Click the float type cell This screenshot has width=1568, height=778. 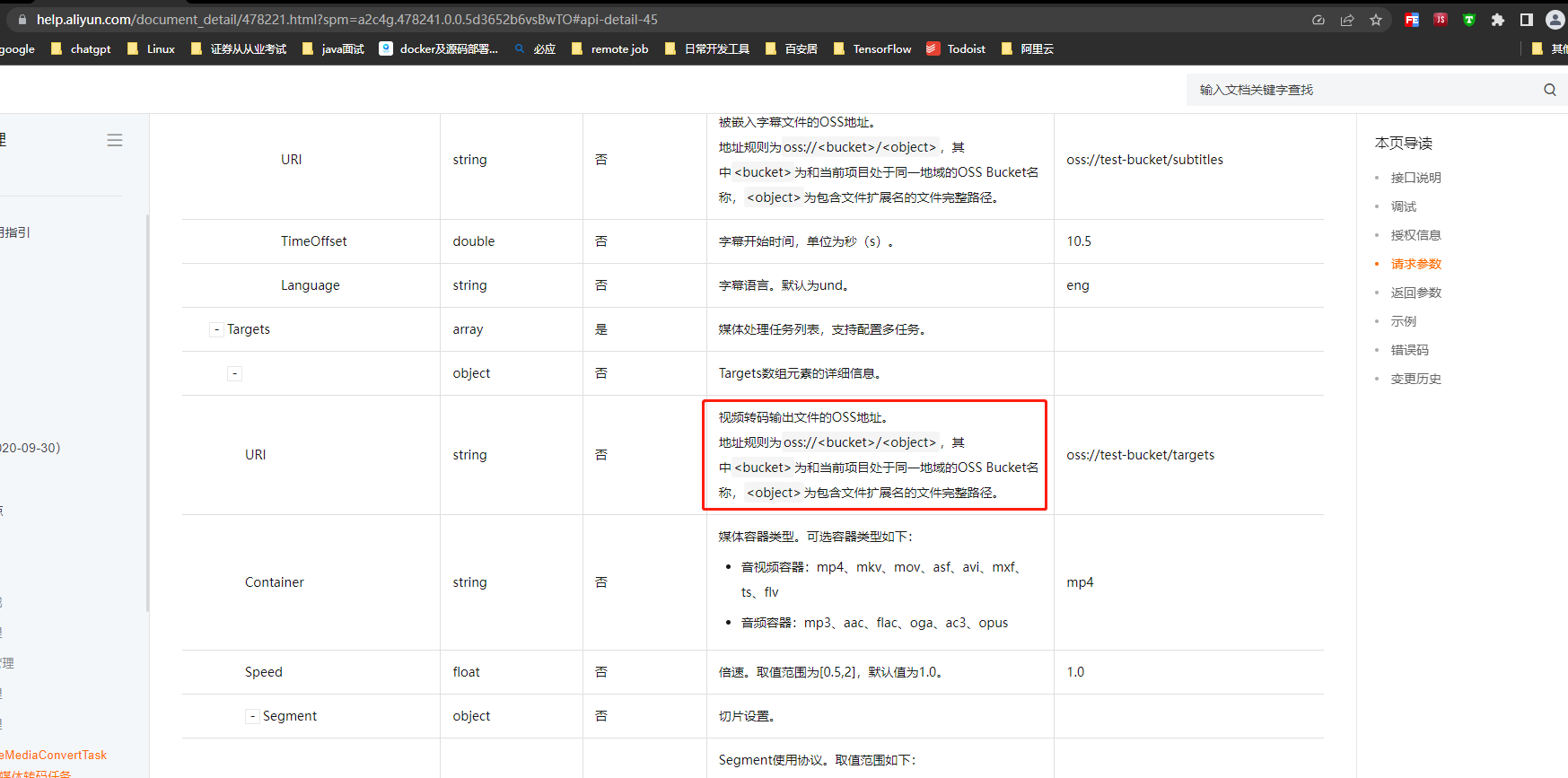(466, 672)
